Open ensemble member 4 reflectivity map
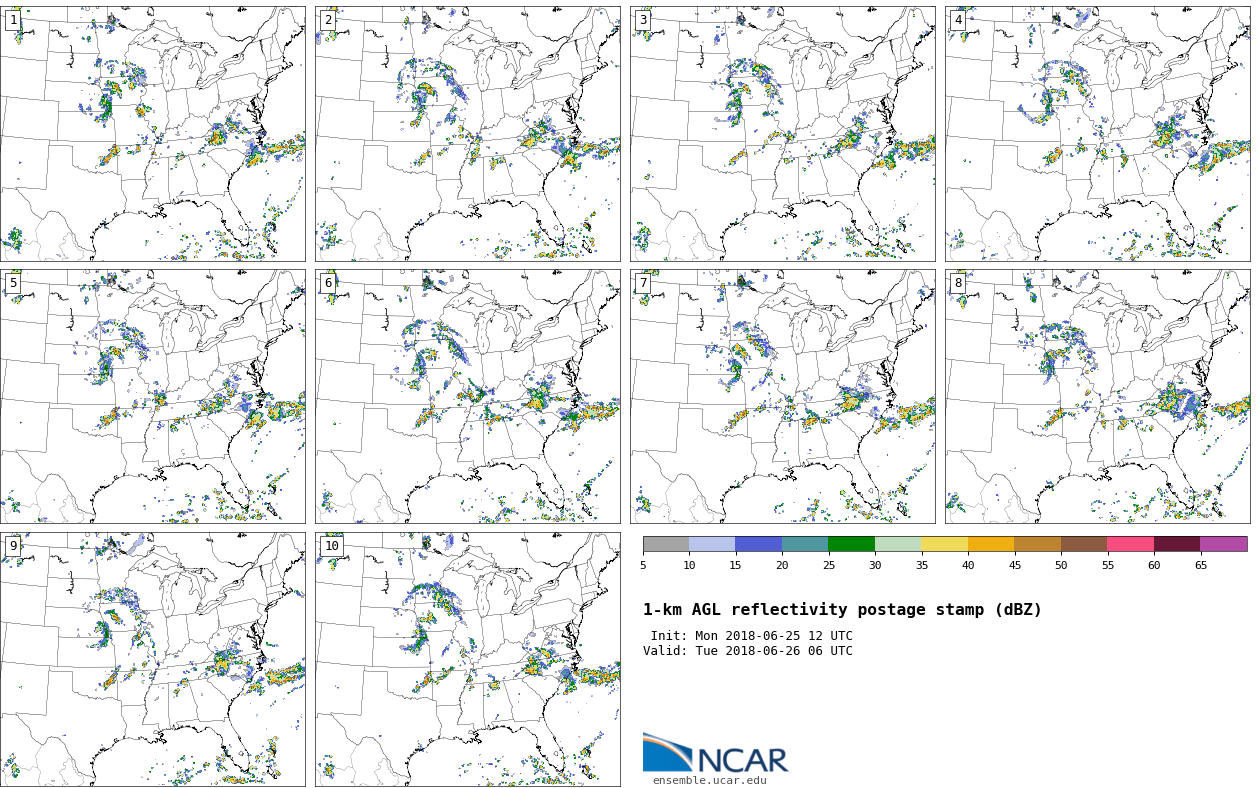This screenshot has height=788, width=1260. coord(1098,134)
